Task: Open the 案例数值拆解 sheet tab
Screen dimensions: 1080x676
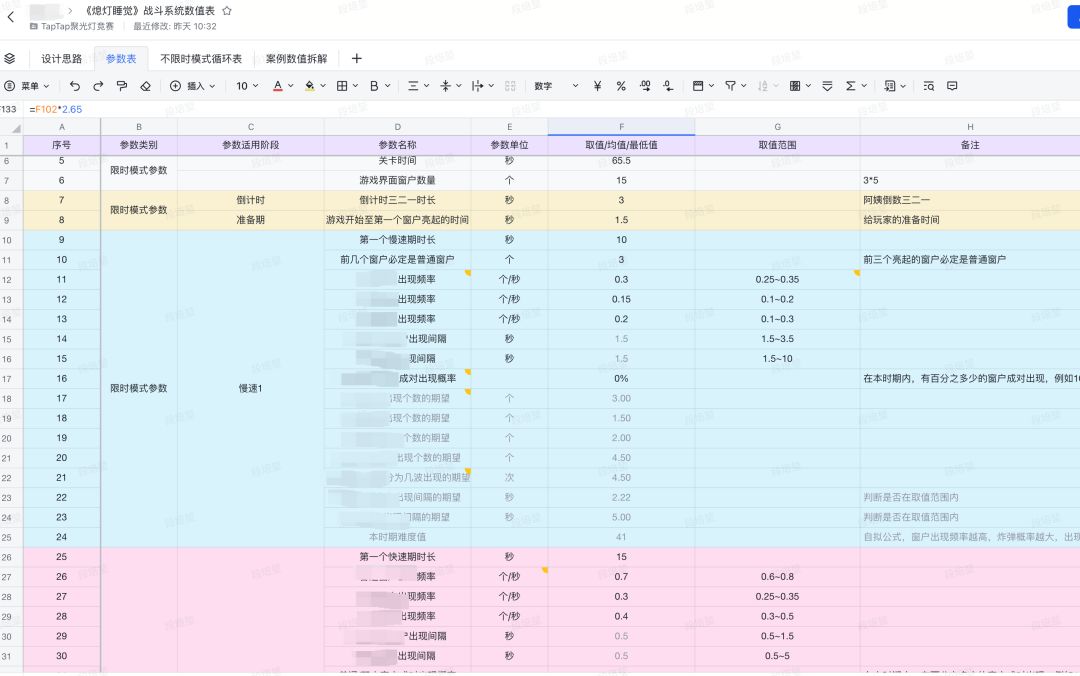Action: (296, 59)
